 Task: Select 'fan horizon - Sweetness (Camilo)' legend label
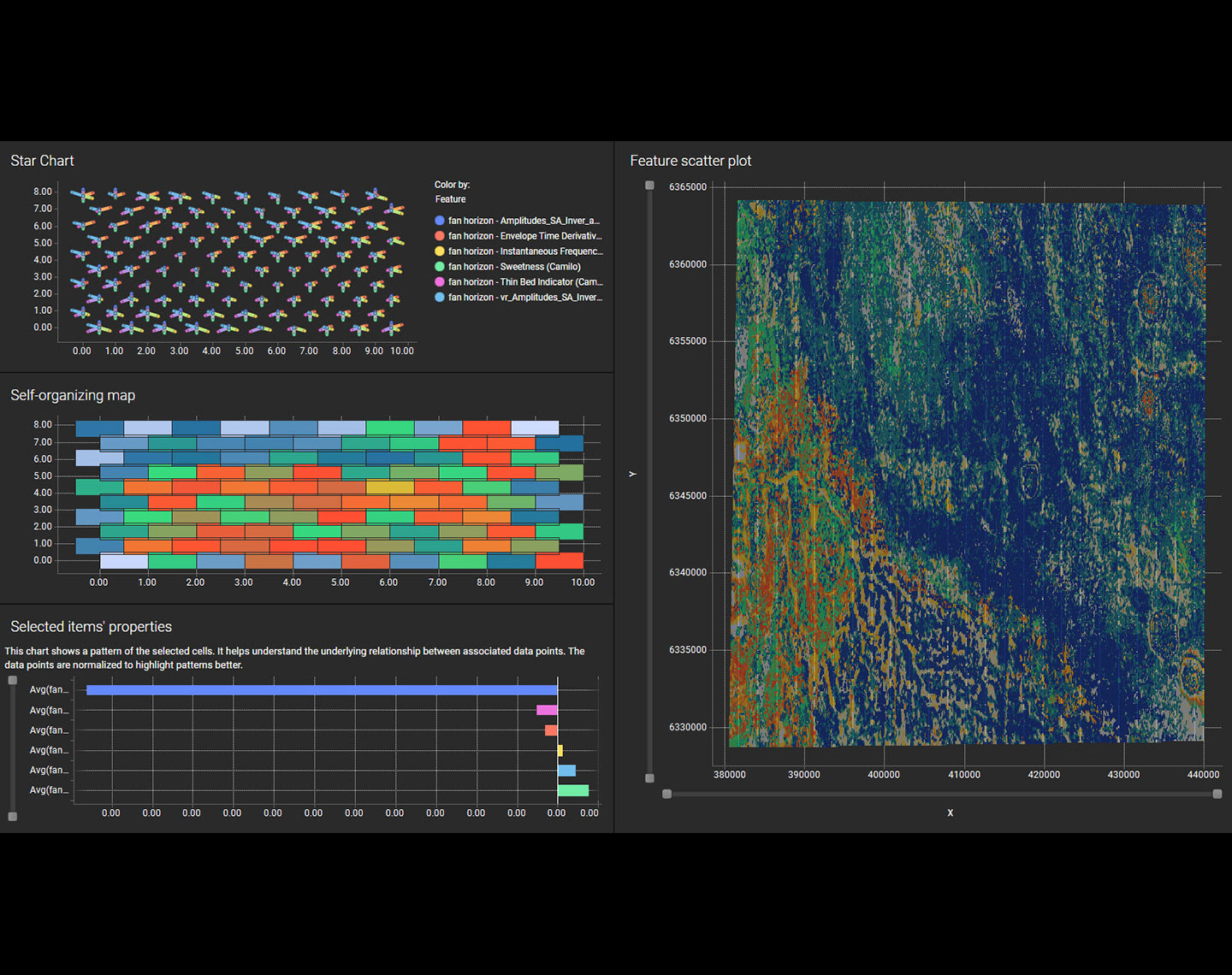[x=514, y=267]
